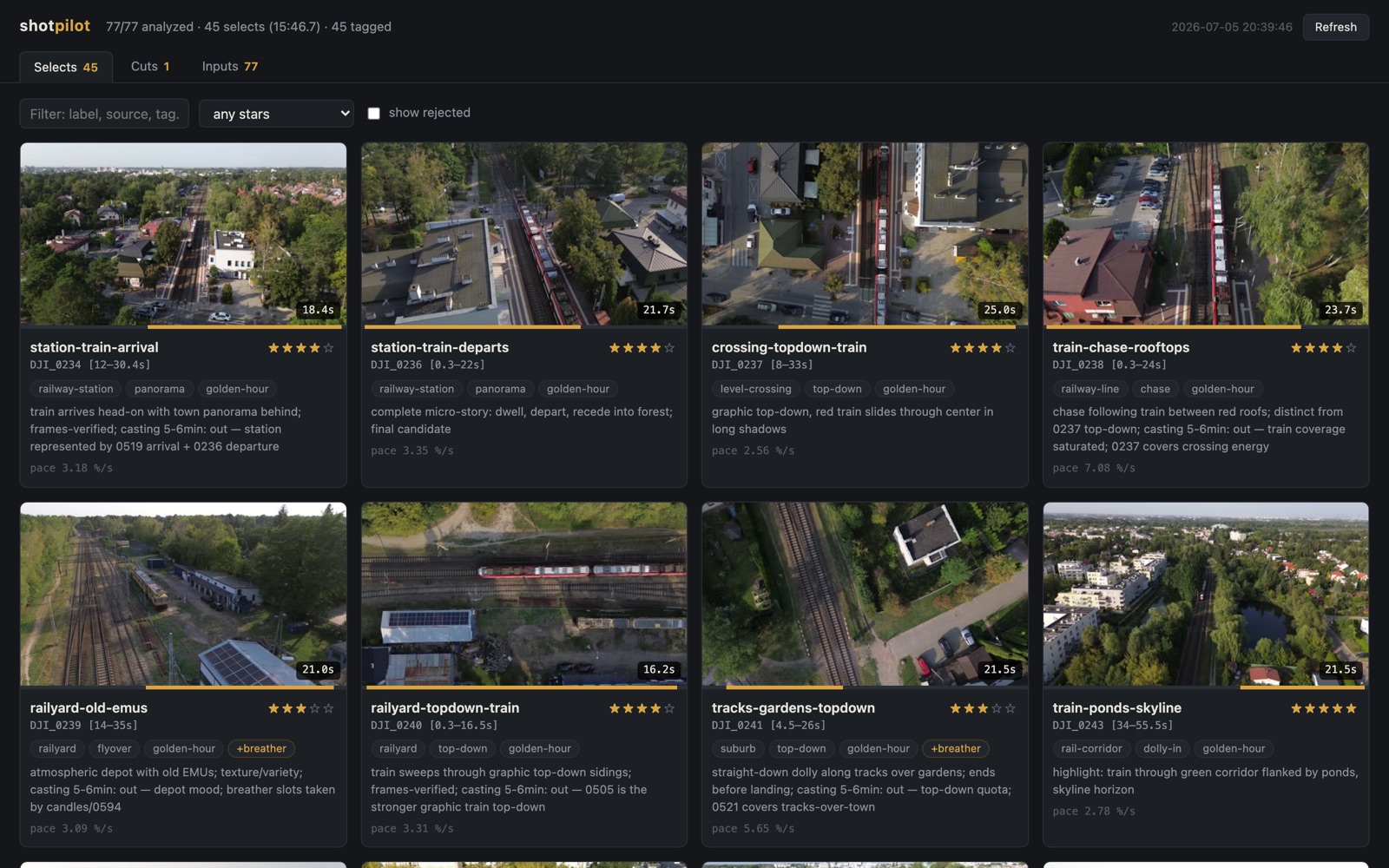
Task: Click panorama tag on station-train-departs
Action: tap(500, 389)
